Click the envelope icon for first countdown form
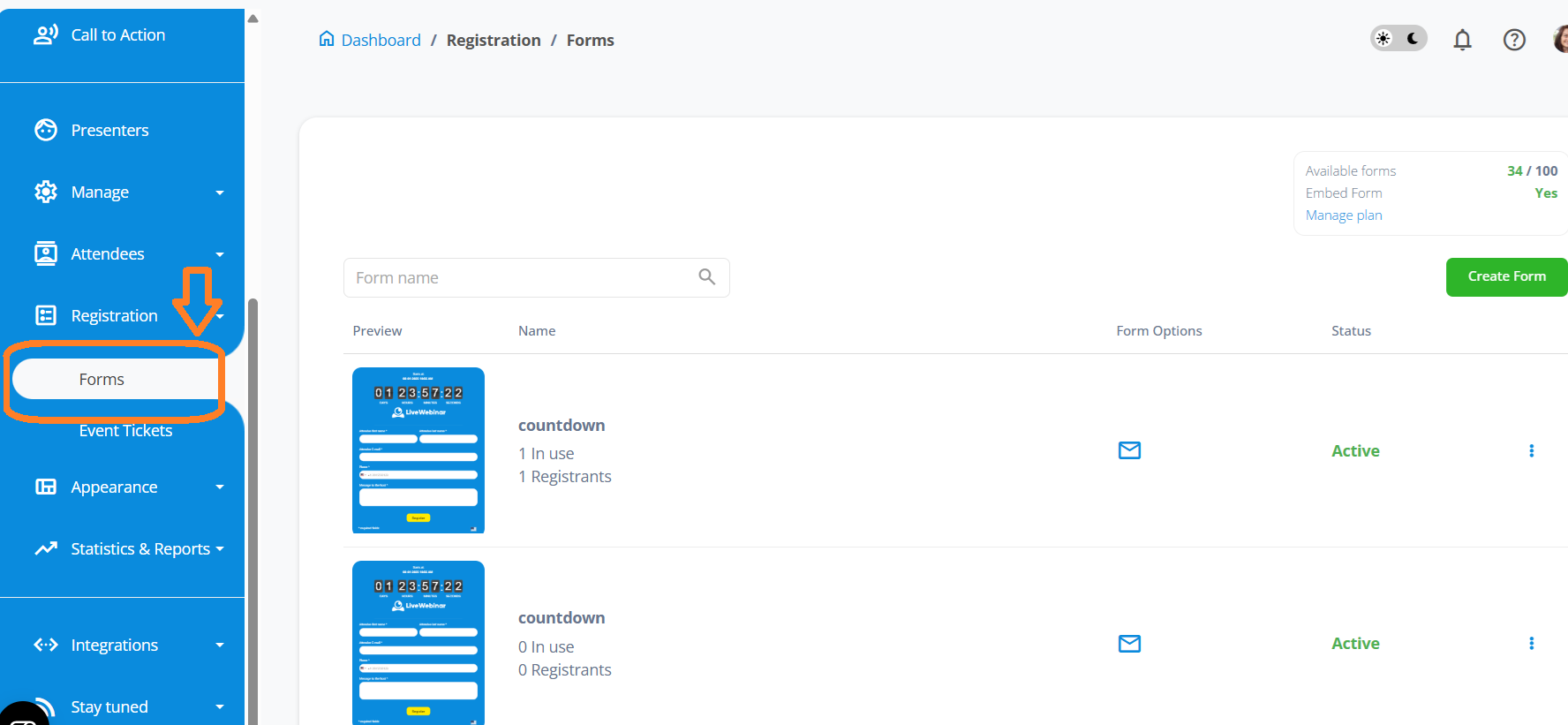Screen dimensions: 1568x725 click(x=1129, y=450)
